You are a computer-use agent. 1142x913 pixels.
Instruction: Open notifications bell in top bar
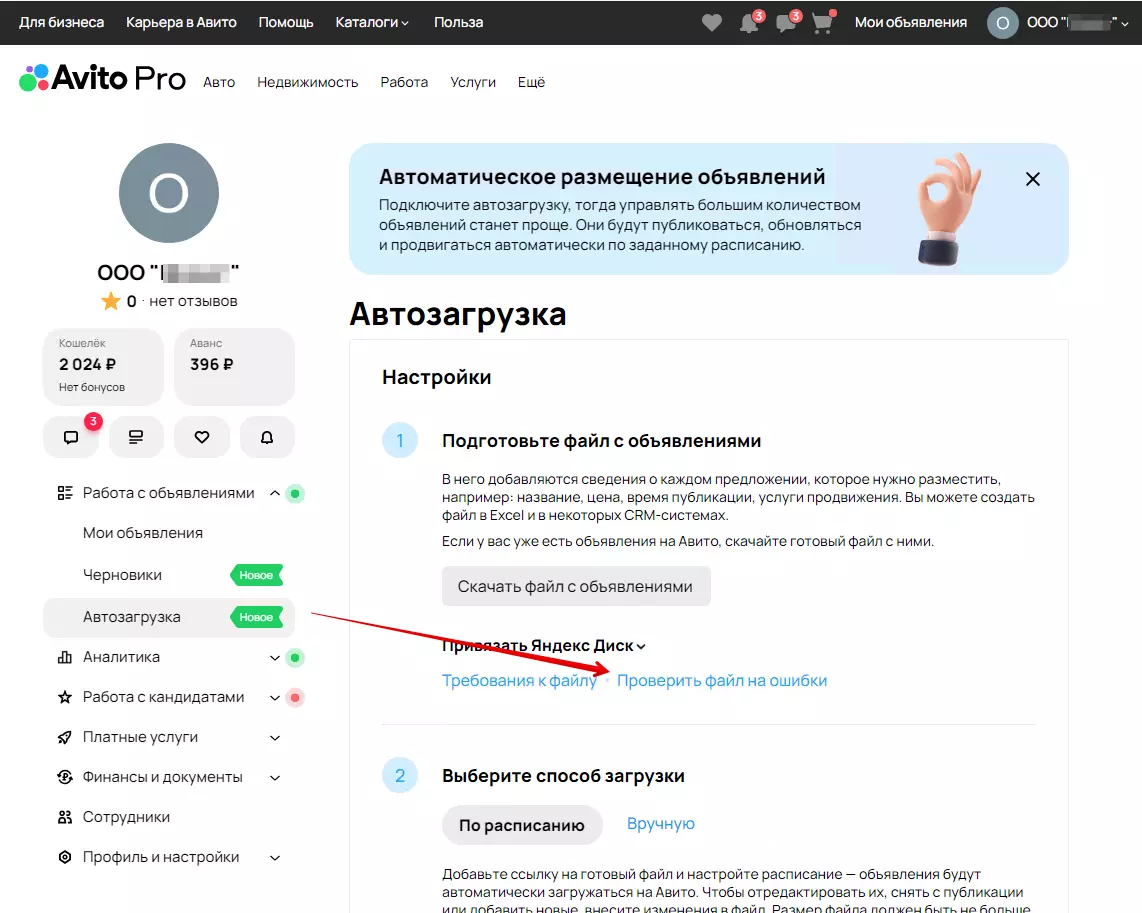(x=749, y=23)
